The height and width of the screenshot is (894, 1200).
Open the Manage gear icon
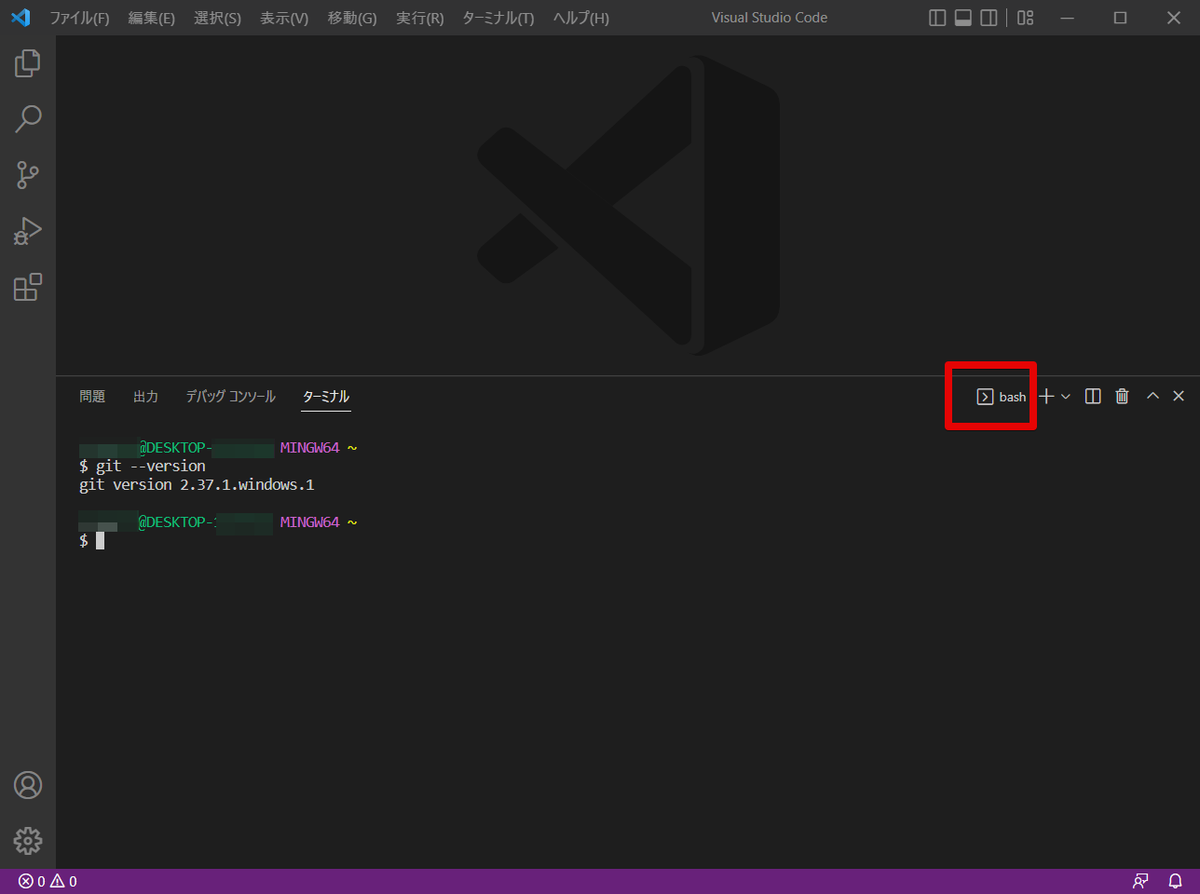click(28, 840)
